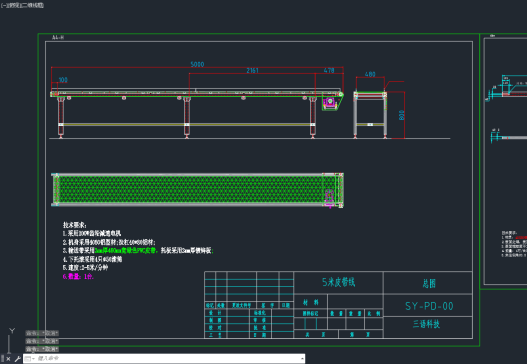Select the '材料' cell in title block
The width and height of the screenshot is (527, 364).
(311, 302)
